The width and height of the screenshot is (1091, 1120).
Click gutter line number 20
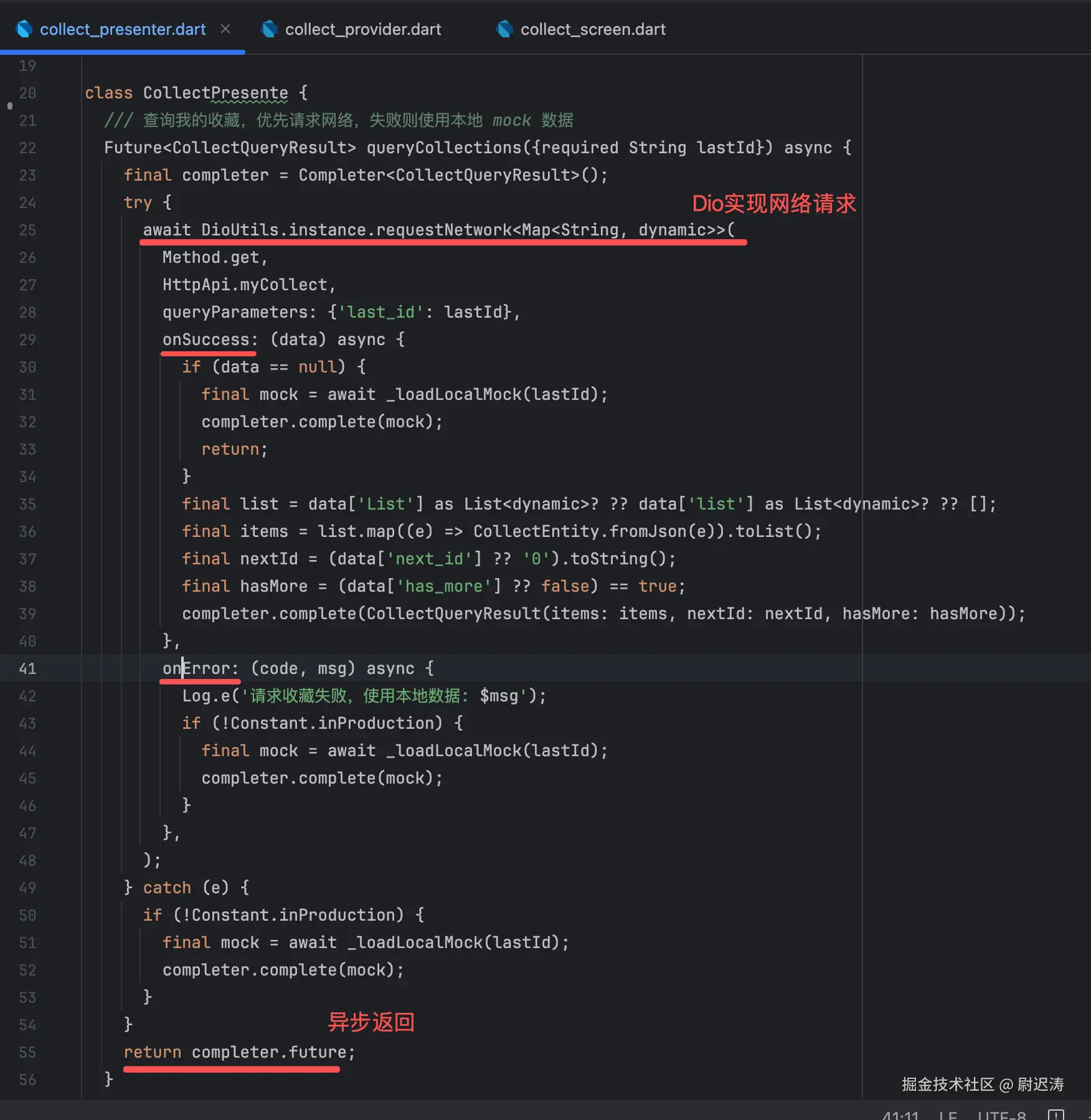[27, 93]
